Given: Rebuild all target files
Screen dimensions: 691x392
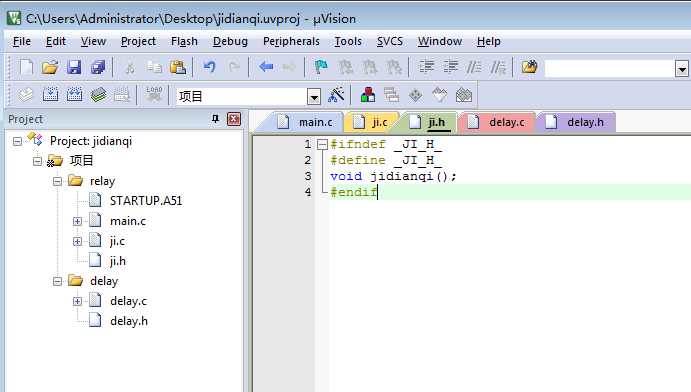Looking at the screenshot, I should point(74,95).
